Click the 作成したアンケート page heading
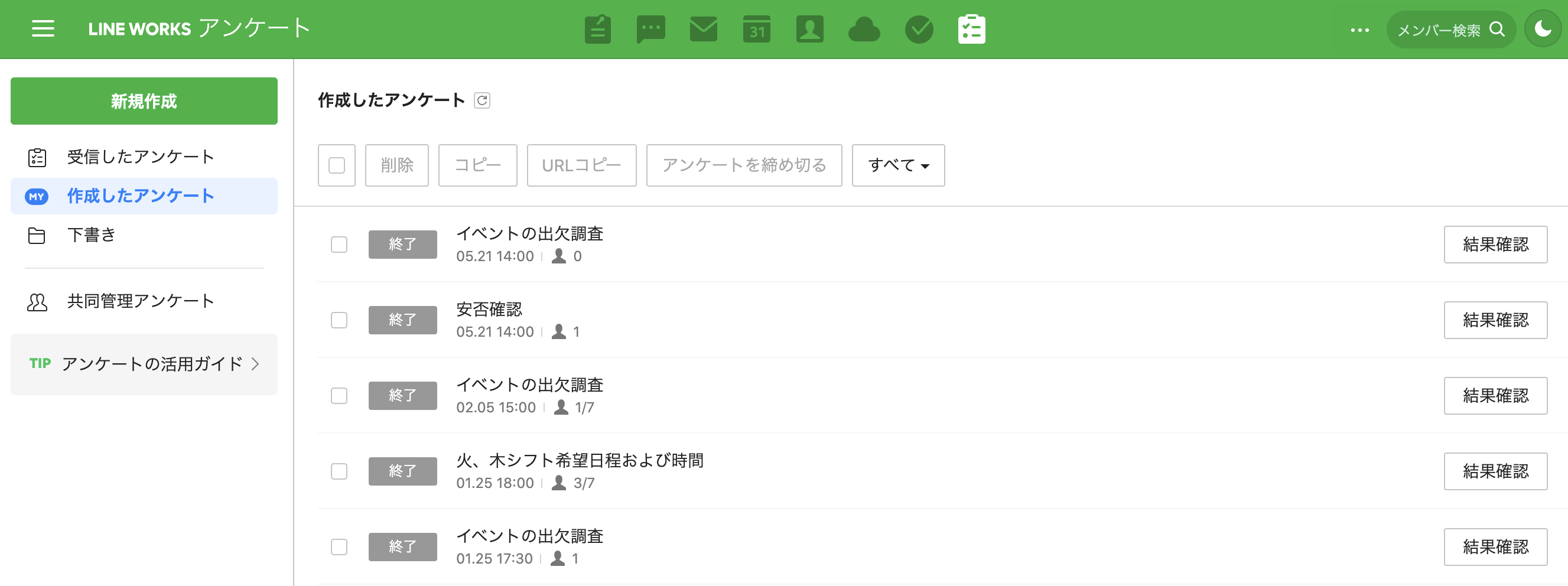 click(391, 100)
